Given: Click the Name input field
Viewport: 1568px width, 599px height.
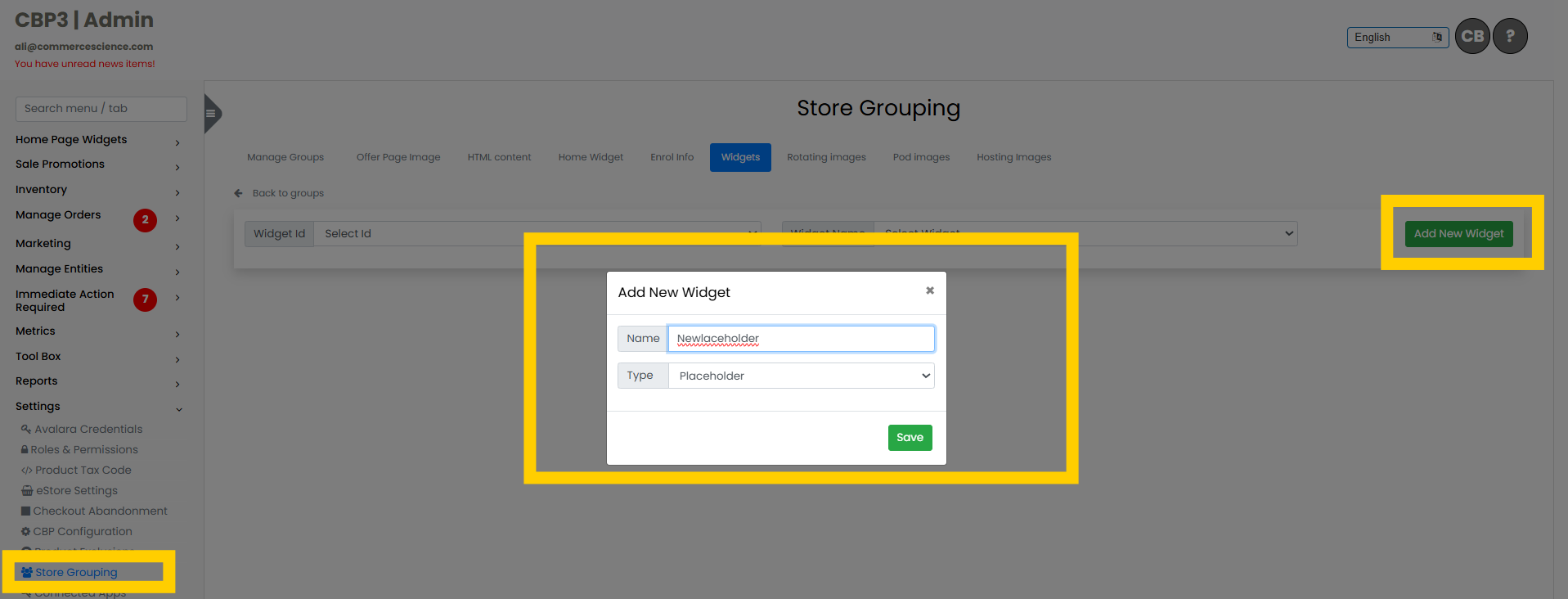Looking at the screenshot, I should pyautogui.click(x=801, y=339).
